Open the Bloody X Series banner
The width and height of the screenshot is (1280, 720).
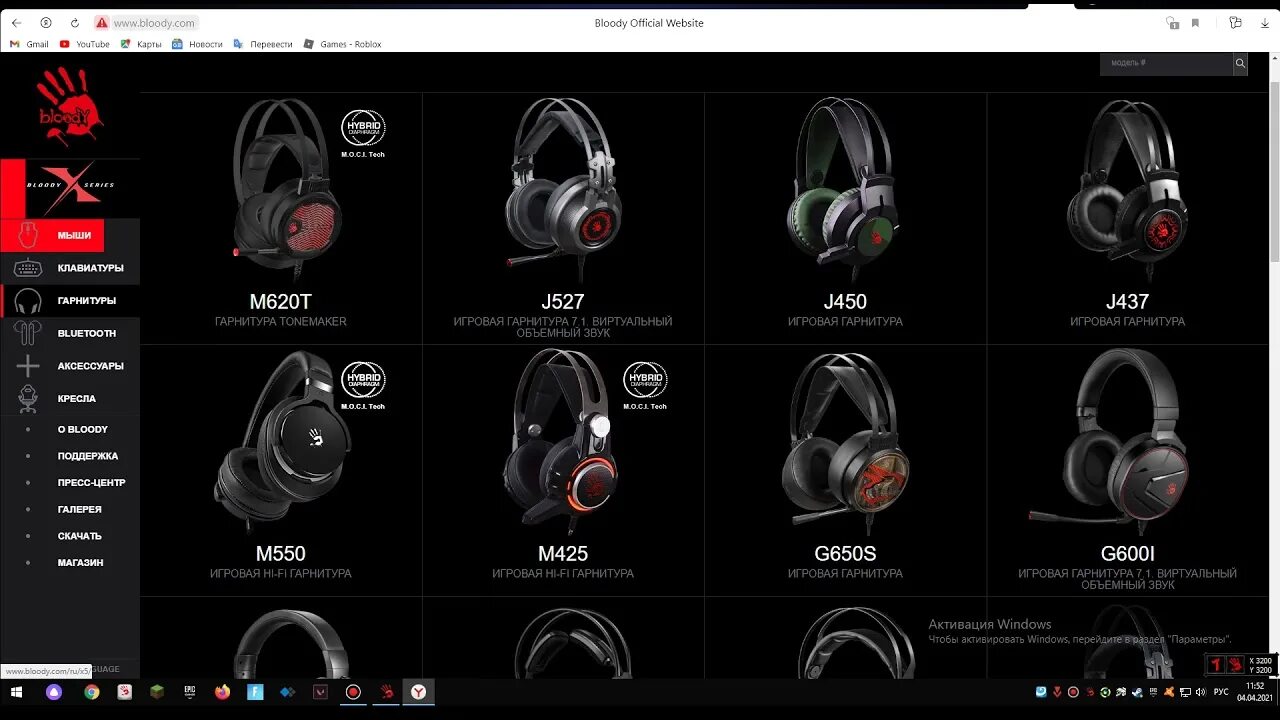coord(70,187)
